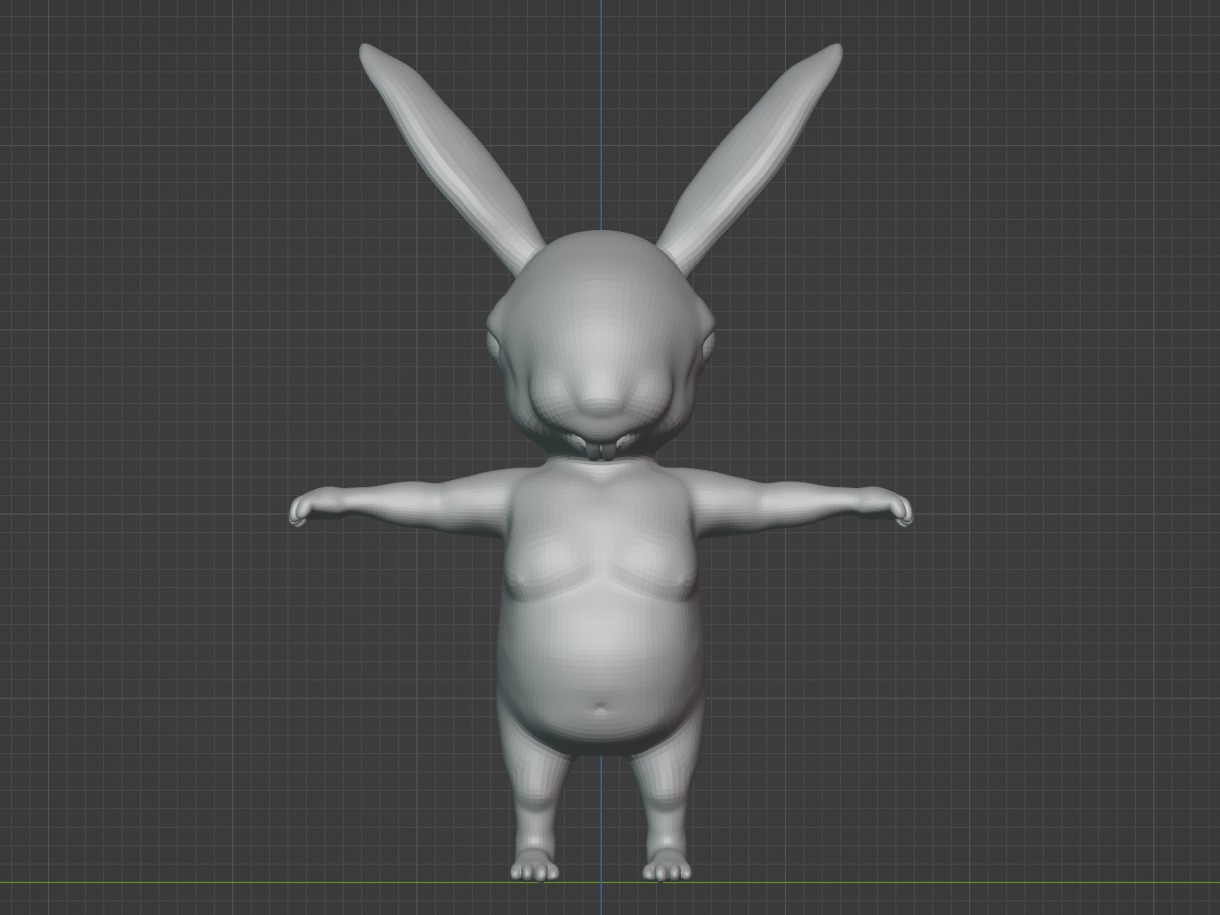The height and width of the screenshot is (915, 1220).
Task: Click the foot on the right side
Action: point(667,867)
